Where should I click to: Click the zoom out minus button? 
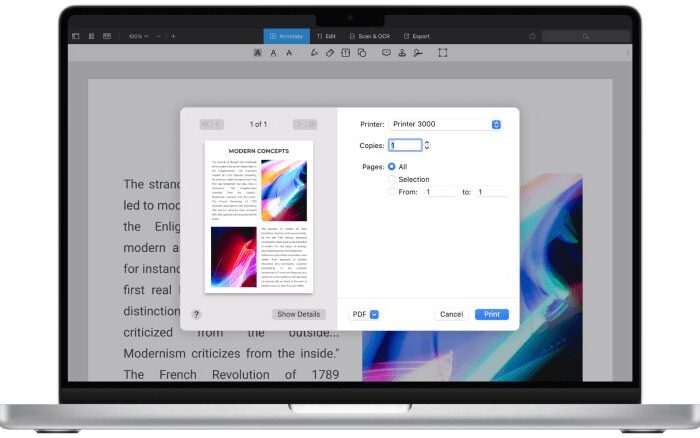(x=158, y=36)
